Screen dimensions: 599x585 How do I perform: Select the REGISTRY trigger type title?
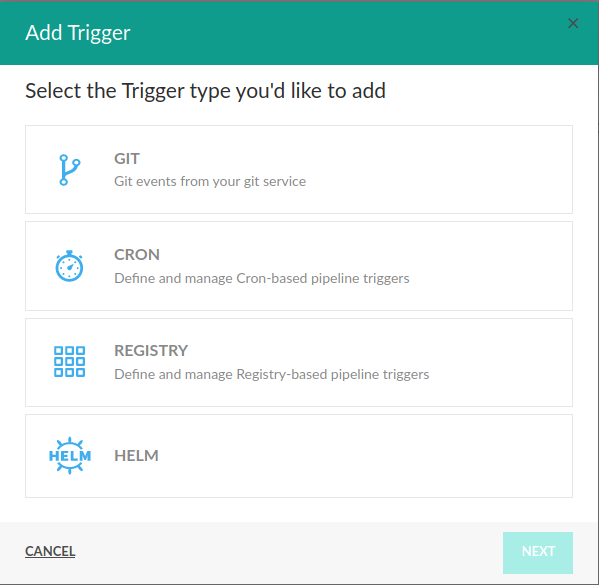[x=151, y=350]
